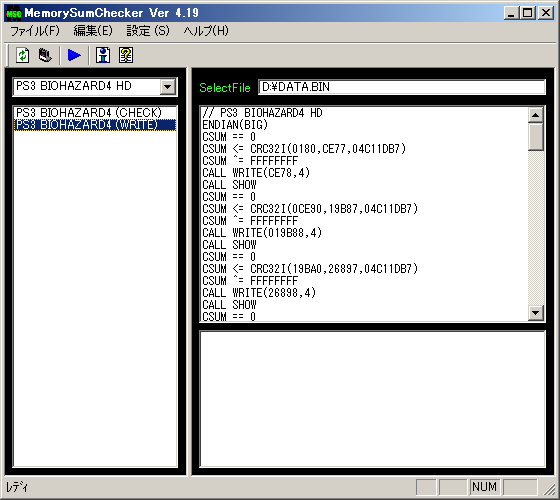Click the yellow question mark help icon
This screenshot has height=500, width=560.
126,55
